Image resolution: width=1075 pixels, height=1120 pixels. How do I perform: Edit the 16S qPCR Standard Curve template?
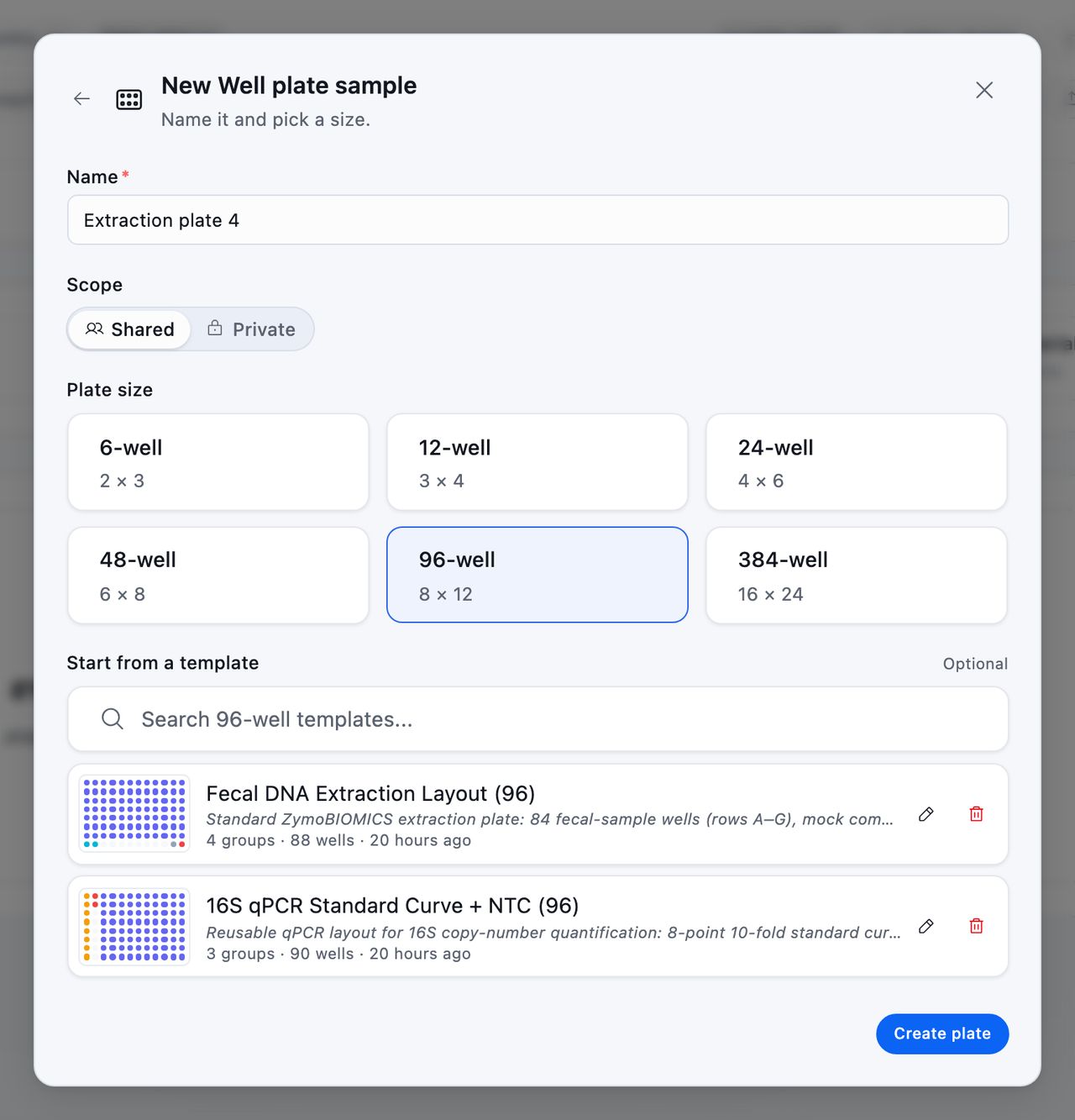pos(926,926)
